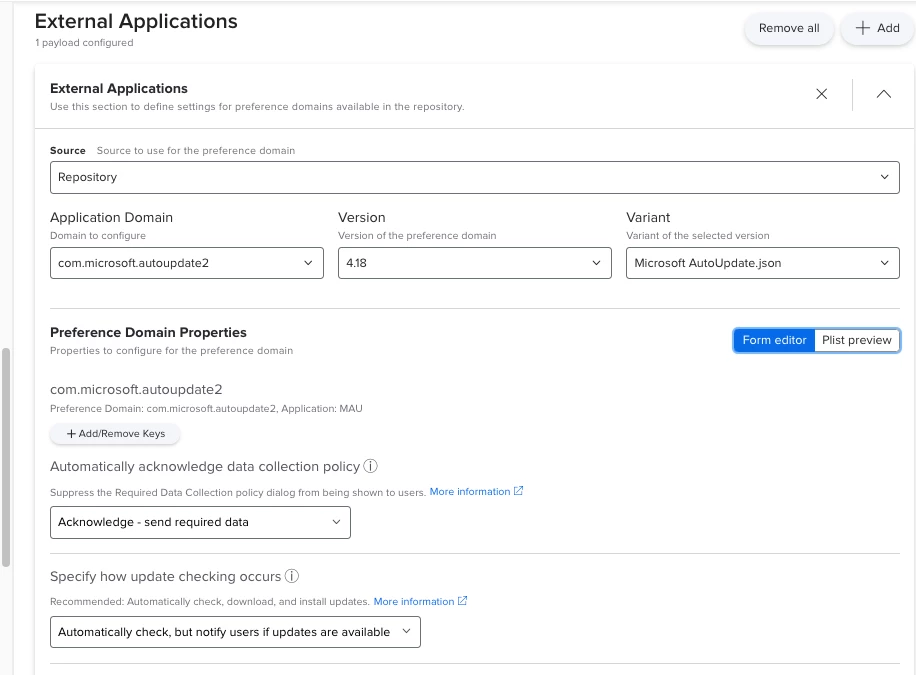Open the Source Repository dropdown

pos(474,177)
